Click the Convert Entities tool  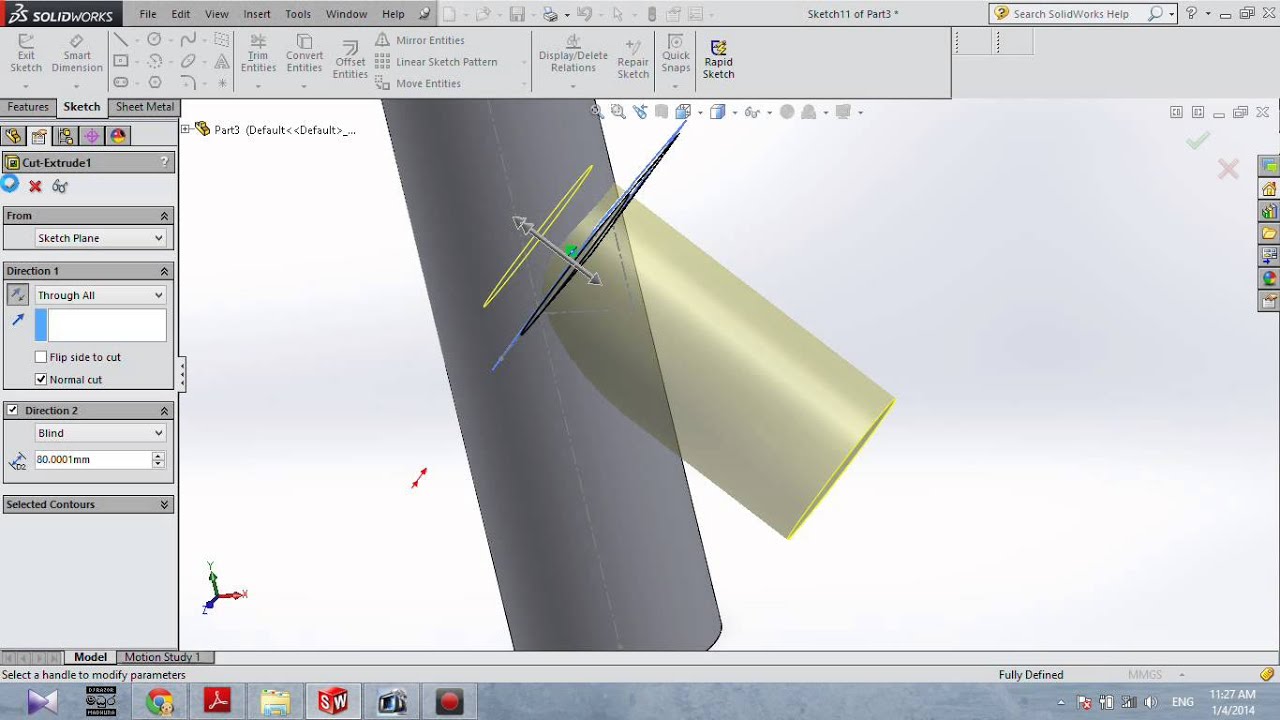[304, 54]
